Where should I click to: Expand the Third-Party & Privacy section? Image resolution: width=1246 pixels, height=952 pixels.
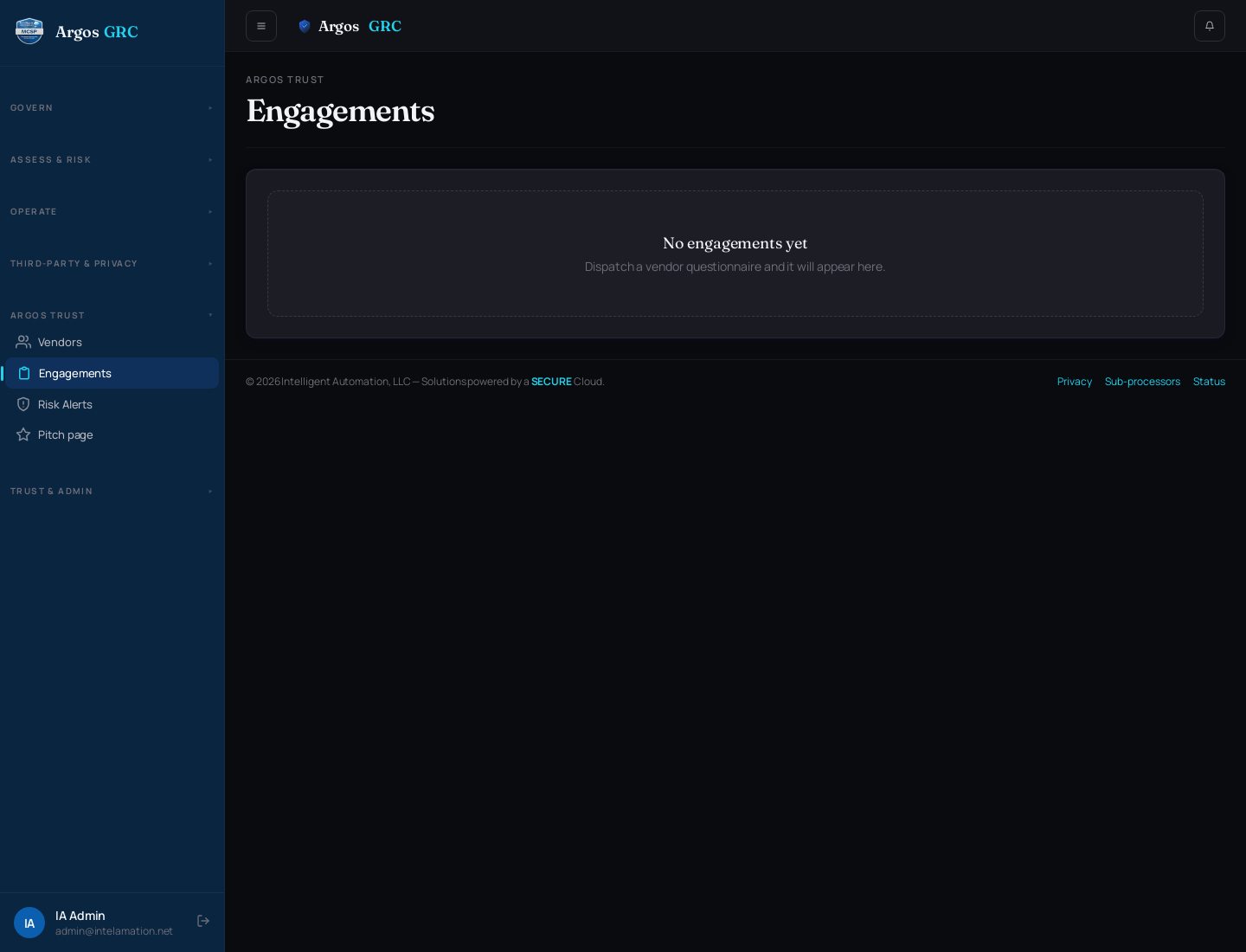(112, 264)
